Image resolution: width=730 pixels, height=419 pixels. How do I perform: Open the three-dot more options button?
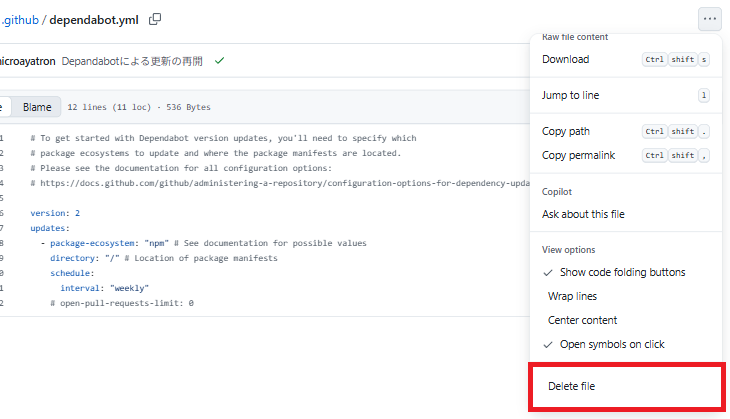(709, 19)
